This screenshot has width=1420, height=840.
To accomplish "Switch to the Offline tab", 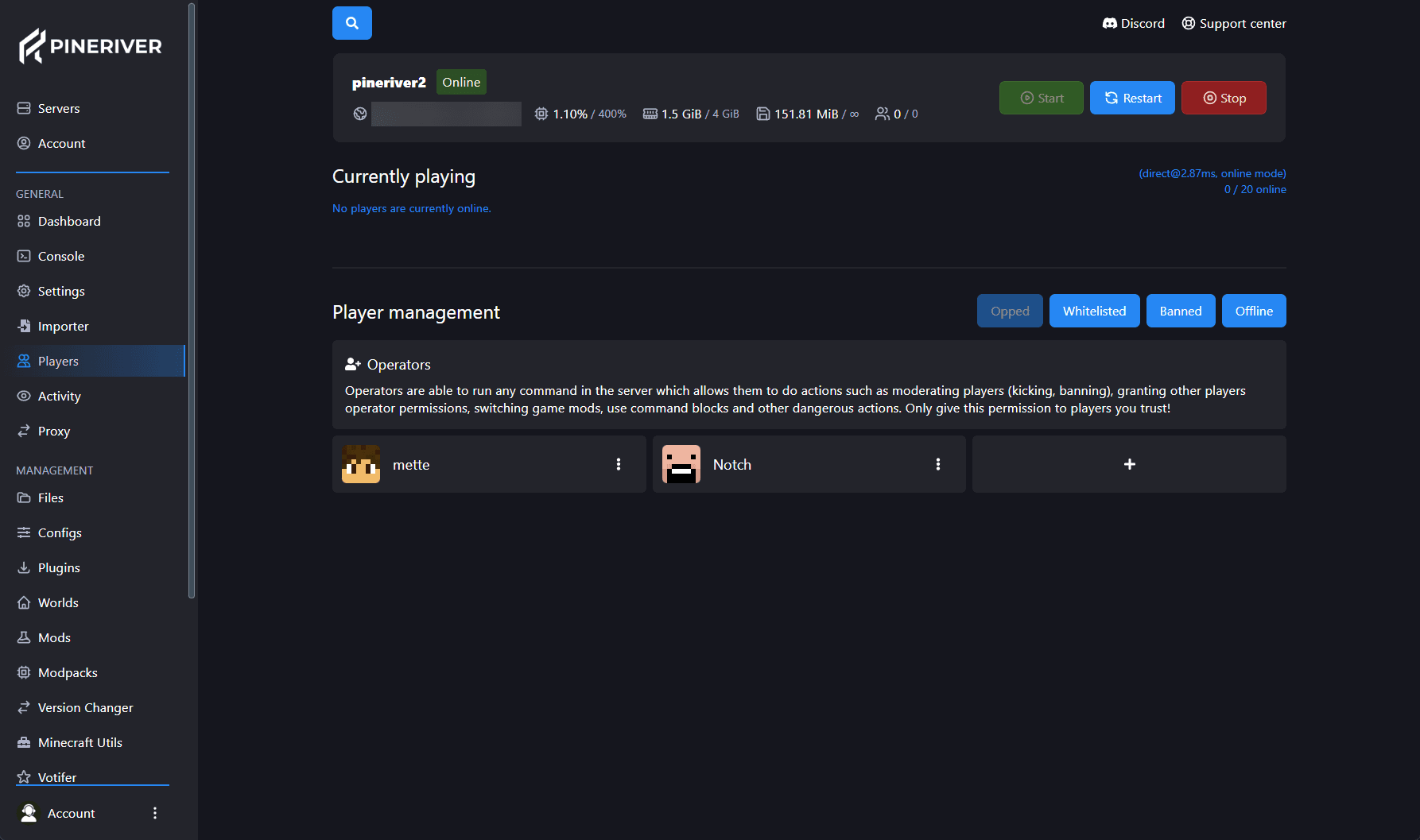I will coord(1254,311).
